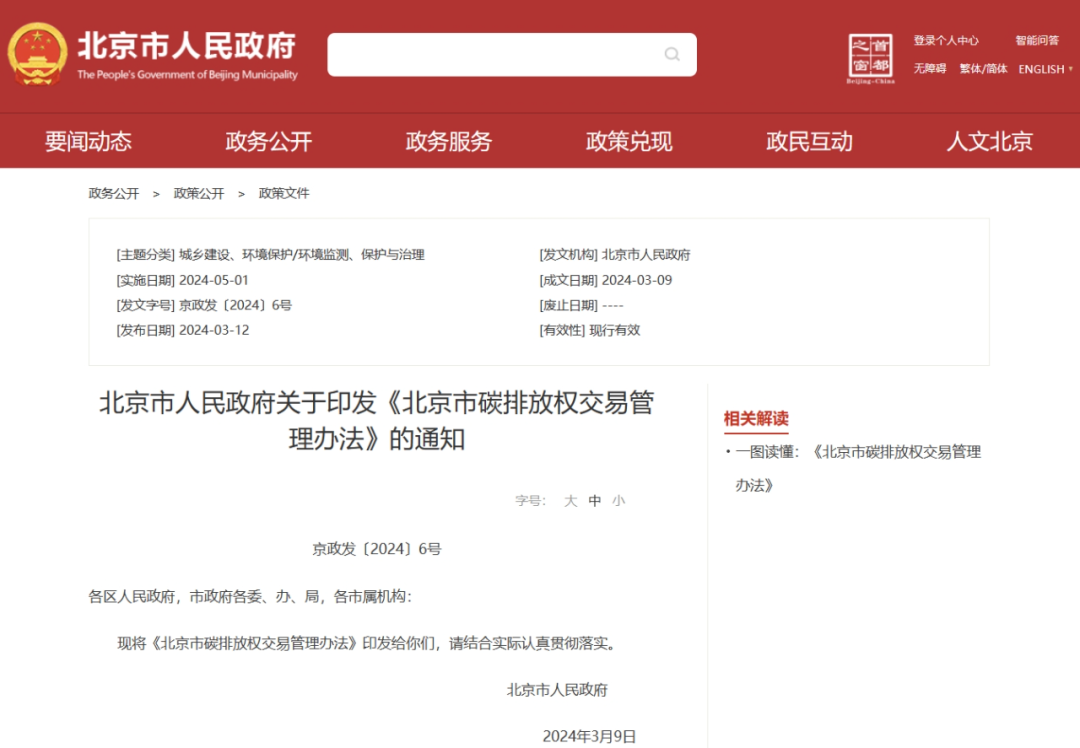Click the 政策公开 breadcrumb link
This screenshot has width=1080, height=748.
tap(198, 192)
